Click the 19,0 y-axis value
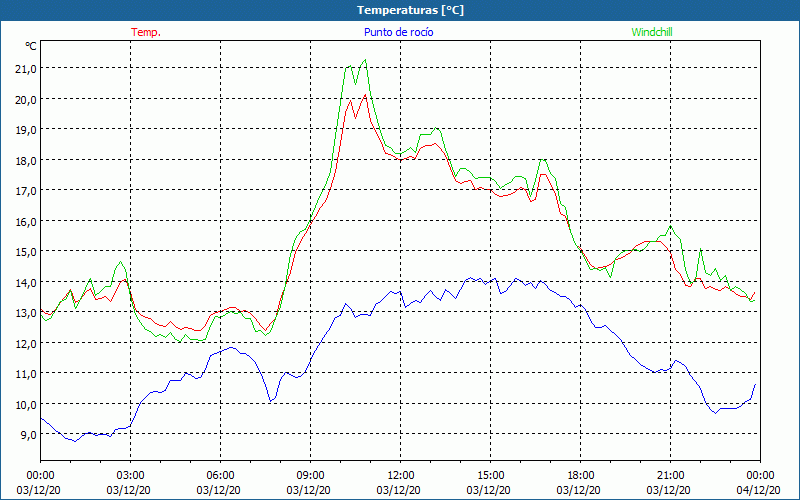 point(26,129)
